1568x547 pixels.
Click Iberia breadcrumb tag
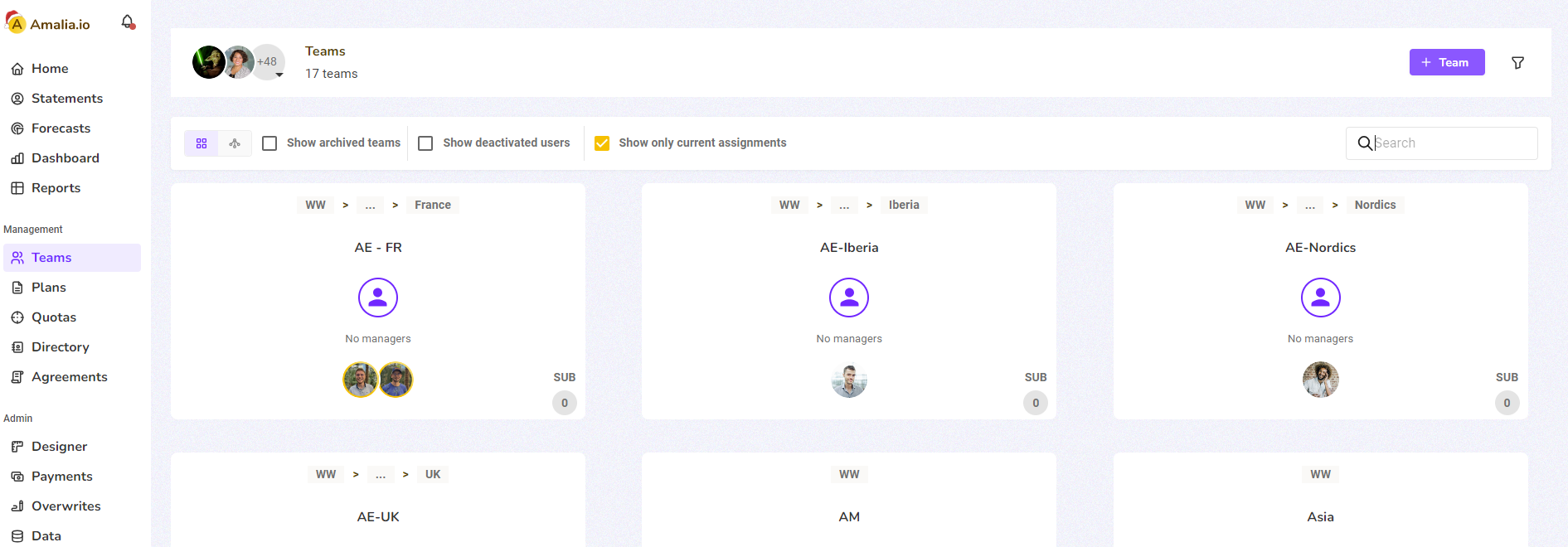point(904,205)
